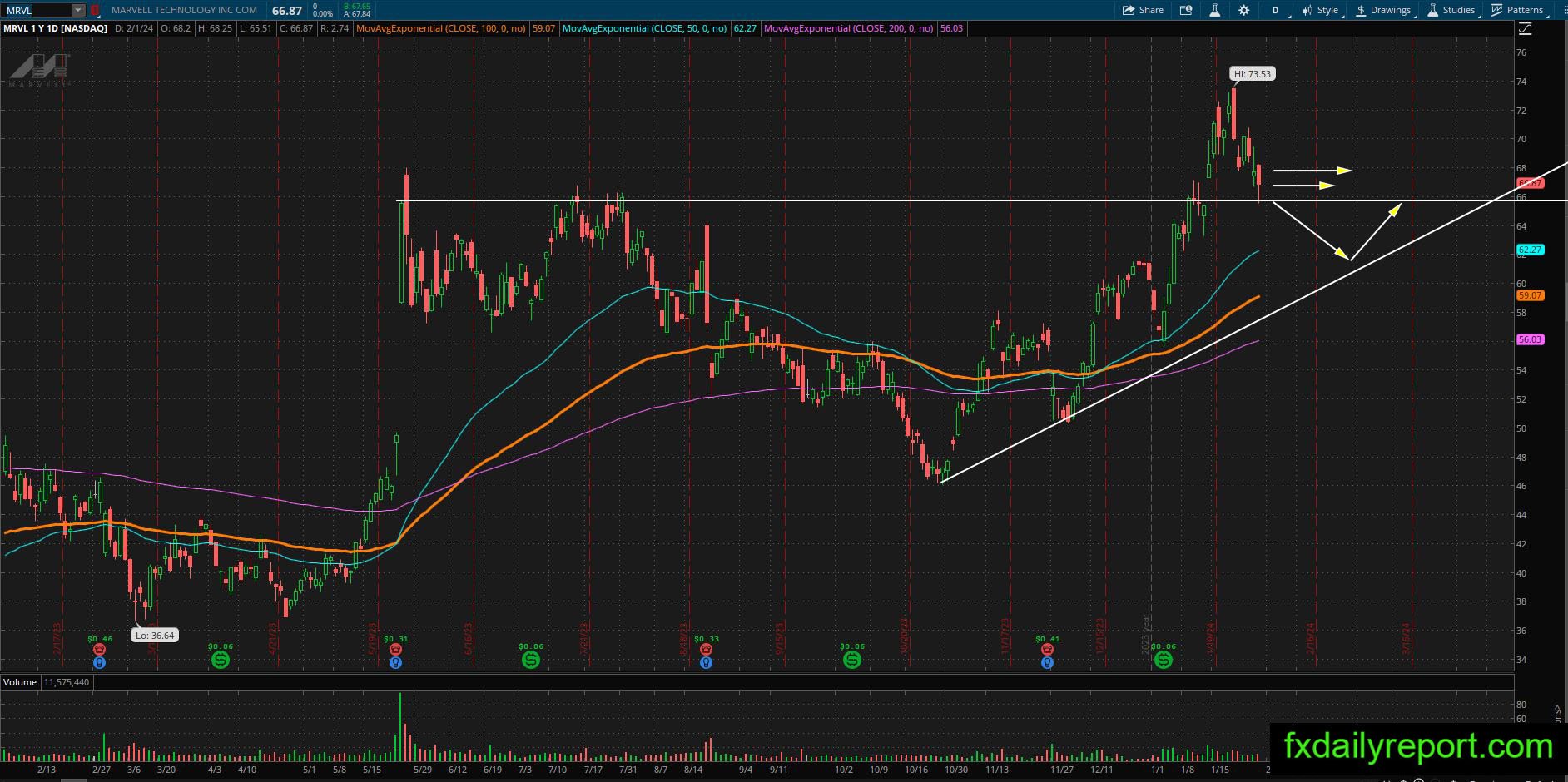Open the D timeframe dropdown

tap(1275, 10)
